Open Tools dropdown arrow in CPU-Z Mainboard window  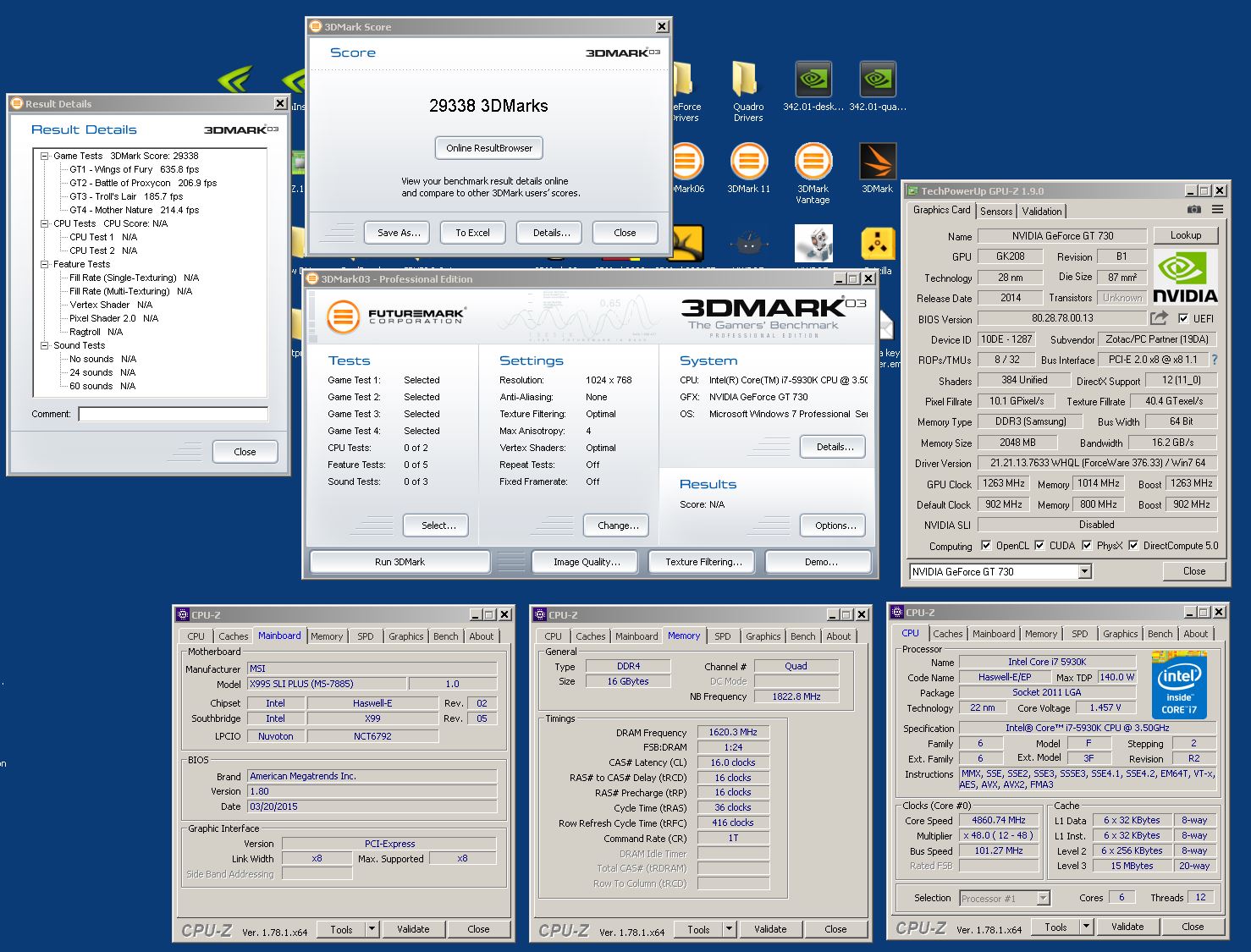click(x=371, y=929)
